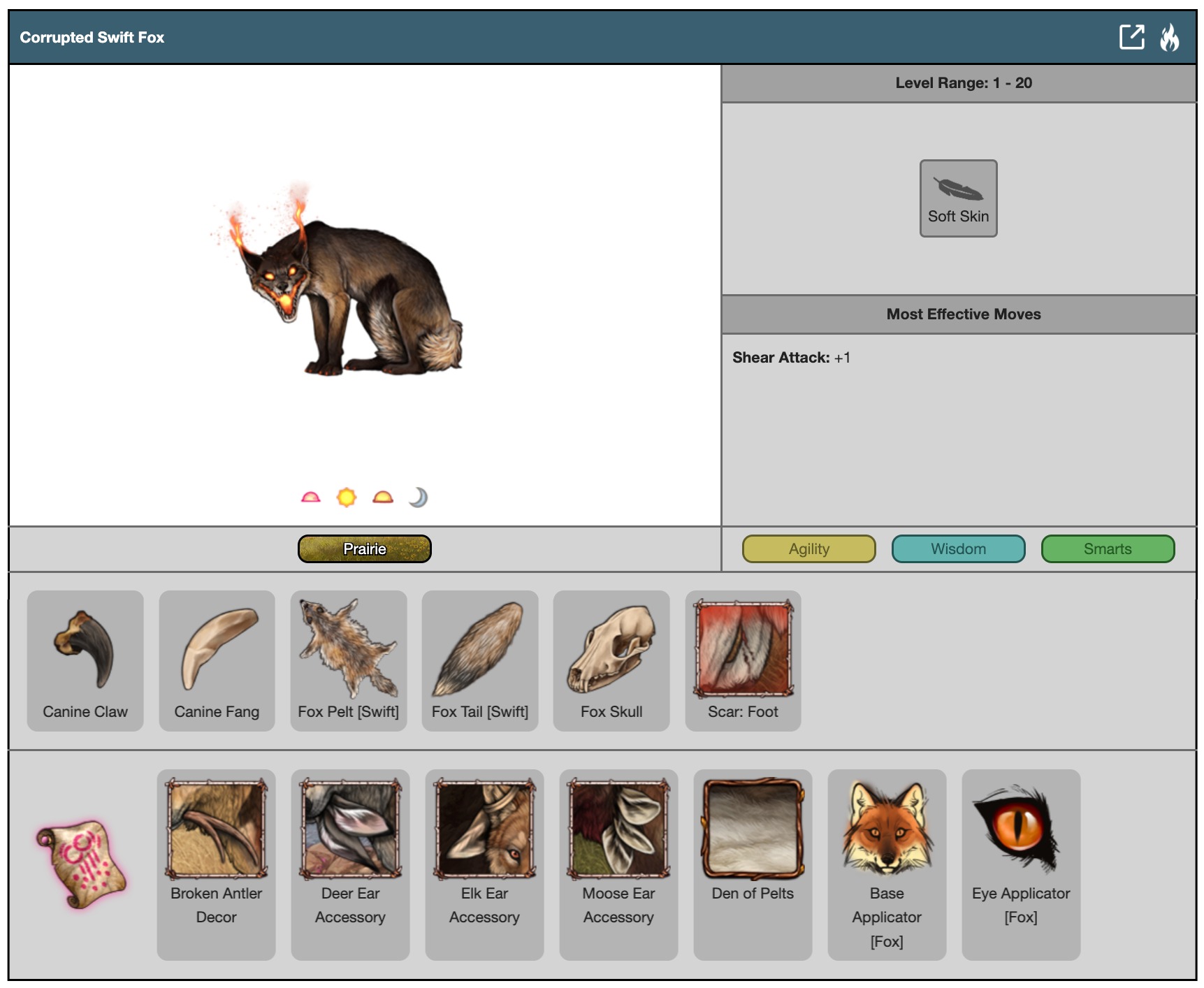Select the Agility stat tag
The height and width of the screenshot is (988, 1204).
[808, 549]
